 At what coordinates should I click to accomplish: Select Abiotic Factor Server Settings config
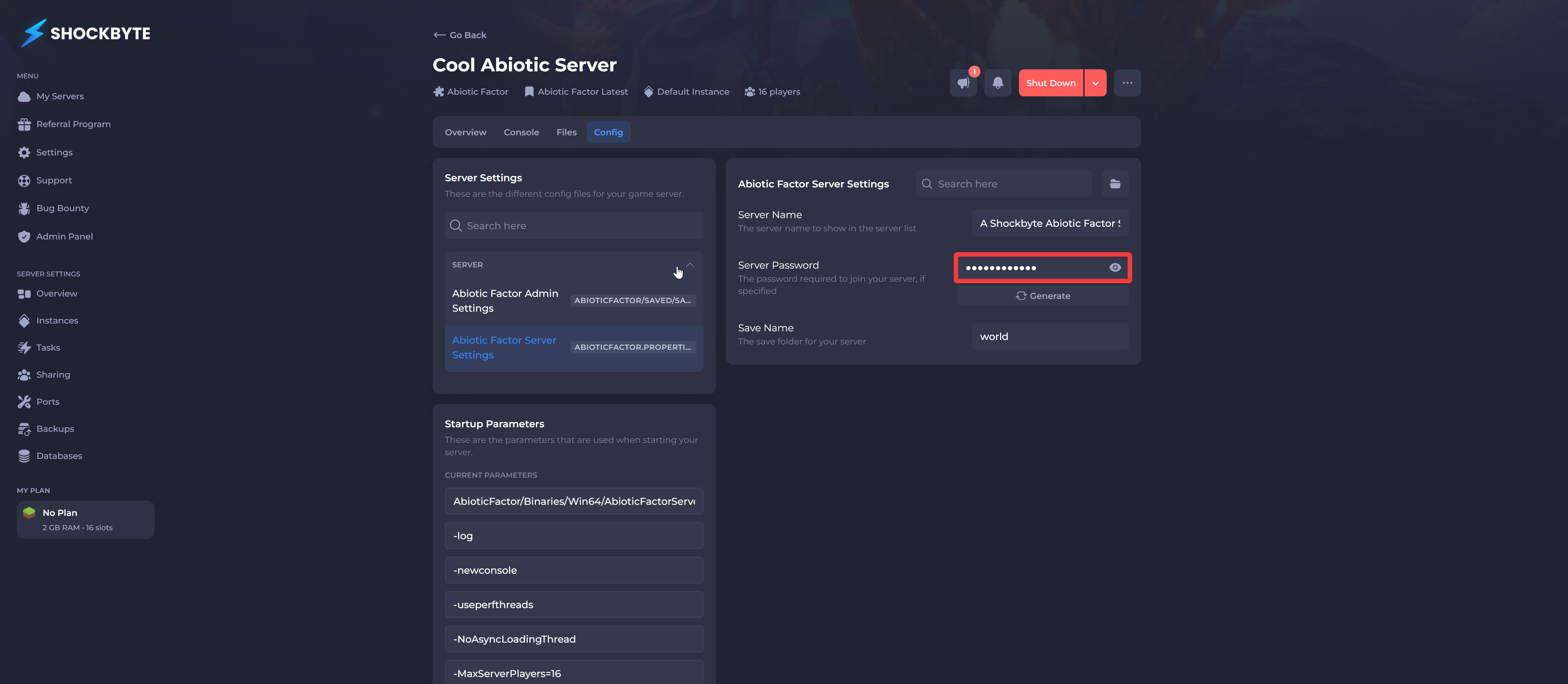pos(574,347)
